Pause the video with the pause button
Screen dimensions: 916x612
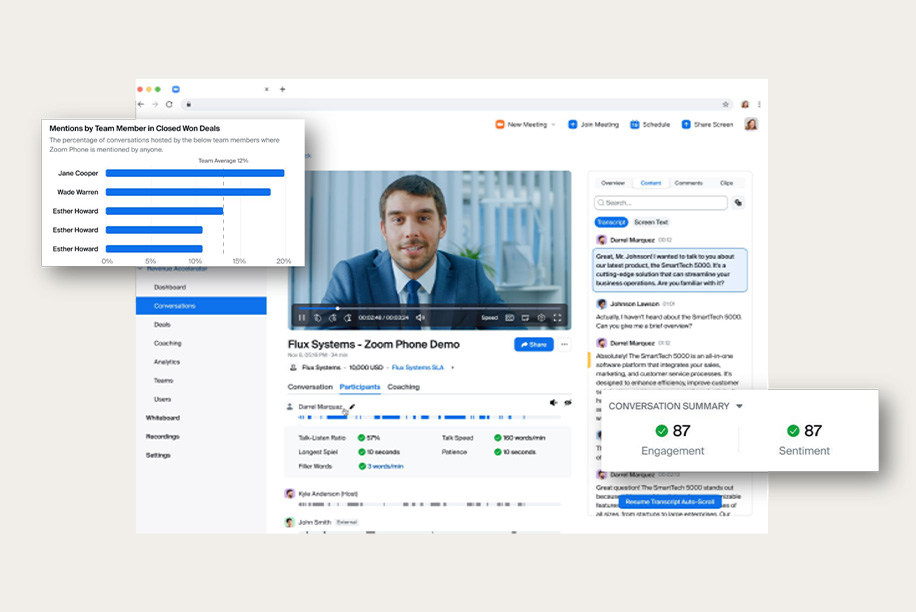click(x=301, y=318)
